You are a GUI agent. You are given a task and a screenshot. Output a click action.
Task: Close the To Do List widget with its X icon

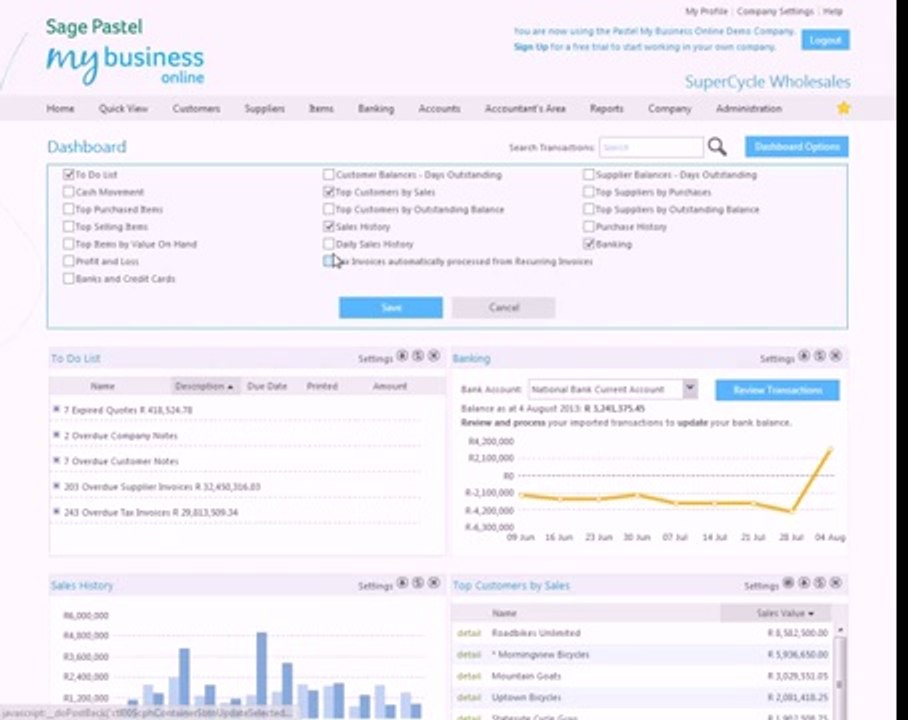click(434, 356)
